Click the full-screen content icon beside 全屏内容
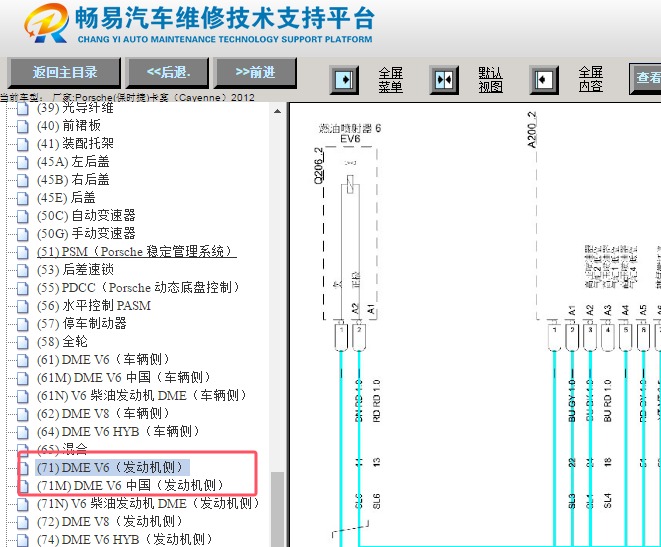Screen dimensions: 661x547 [x=544, y=80]
